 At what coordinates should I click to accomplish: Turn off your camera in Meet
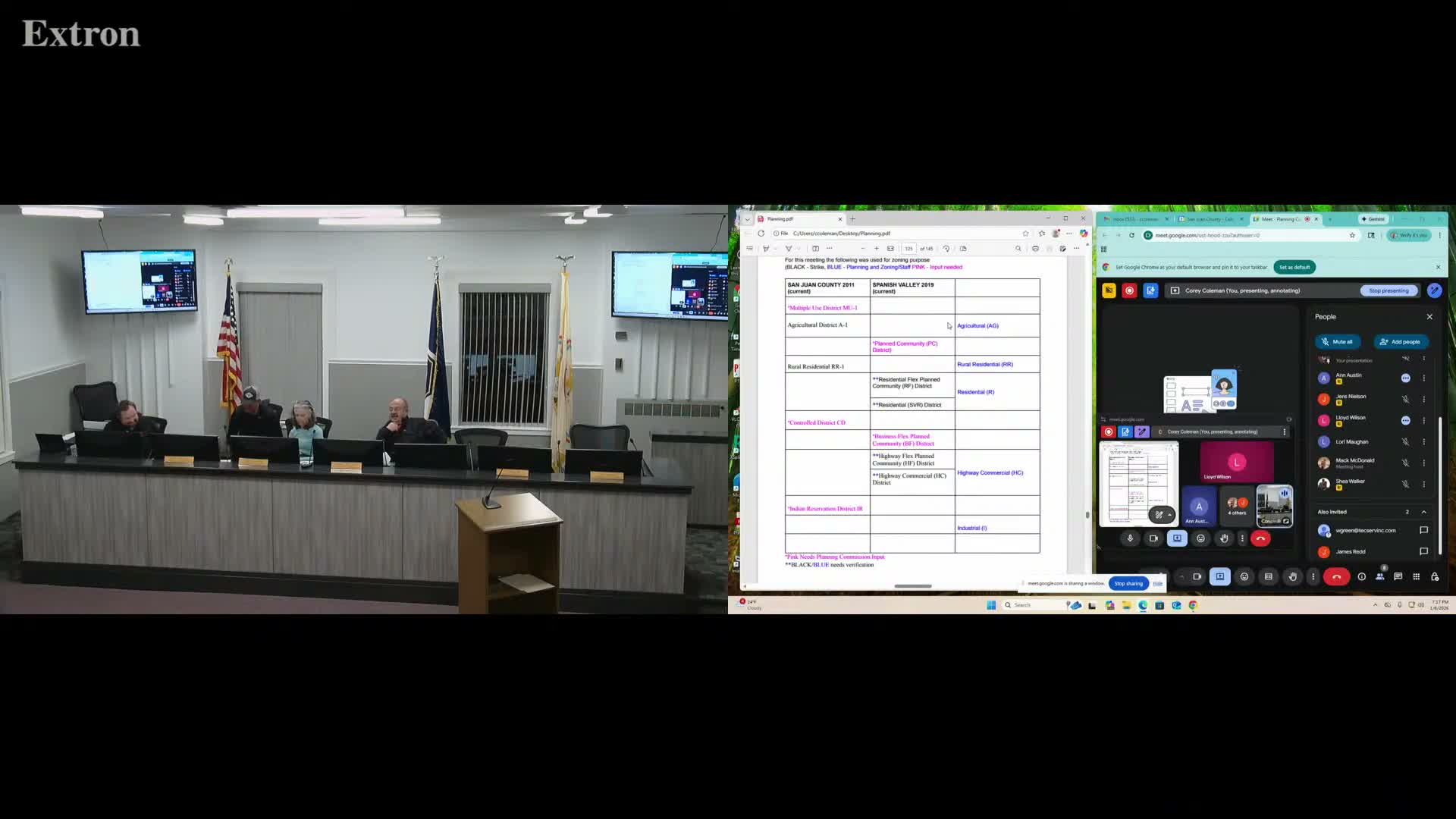(1197, 576)
